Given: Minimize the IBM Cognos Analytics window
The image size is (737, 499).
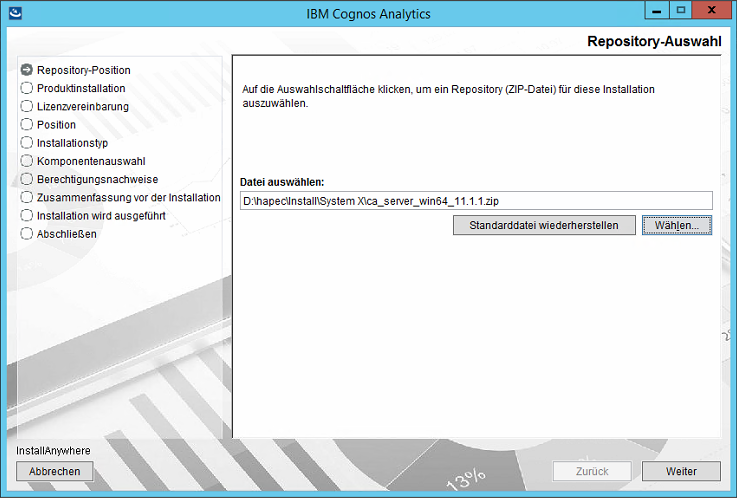Looking at the screenshot, I should tap(655, 10).
